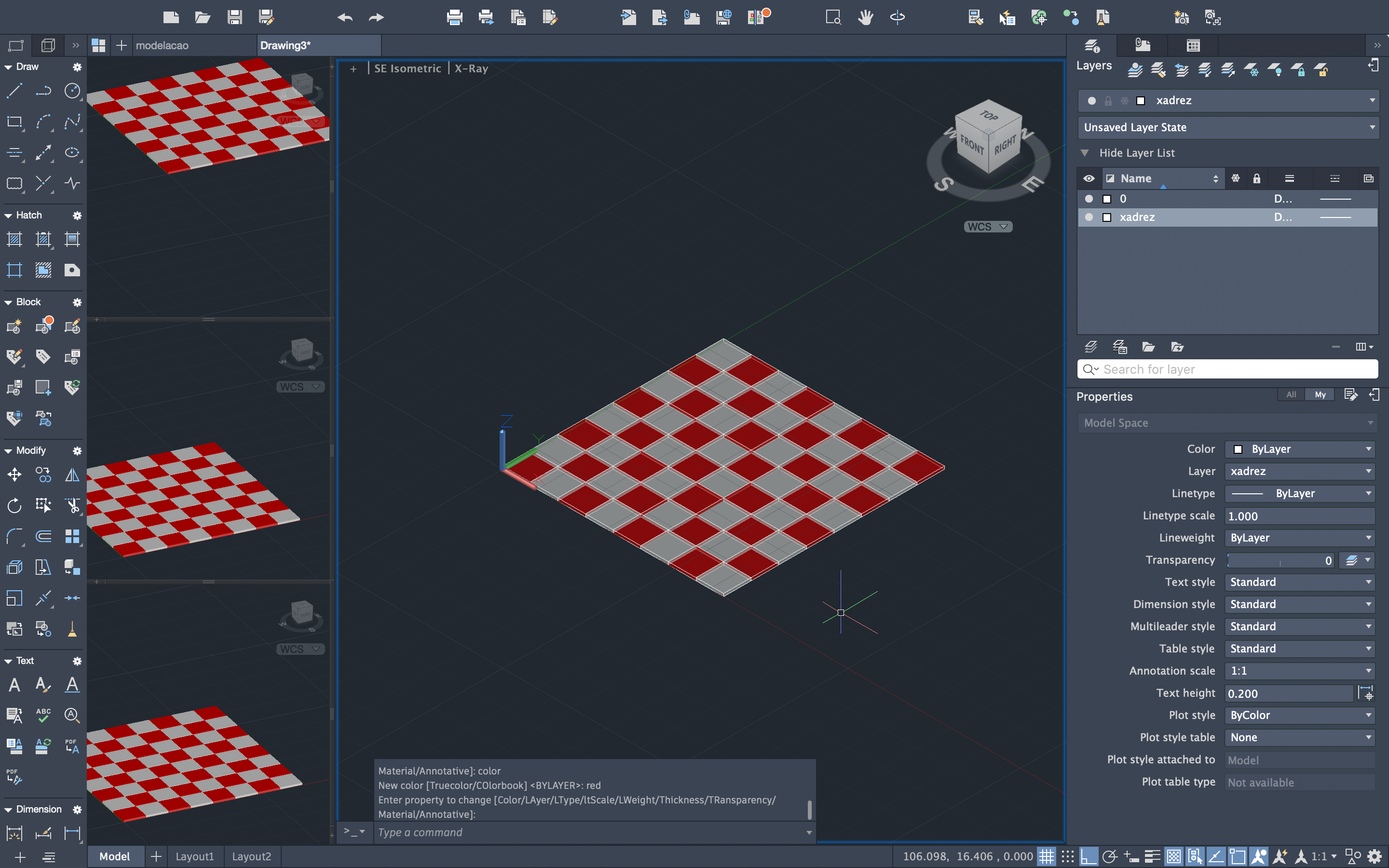Click the FRONT face of ViewCube
This screenshot has width=1389, height=868.
pyautogui.click(x=972, y=145)
